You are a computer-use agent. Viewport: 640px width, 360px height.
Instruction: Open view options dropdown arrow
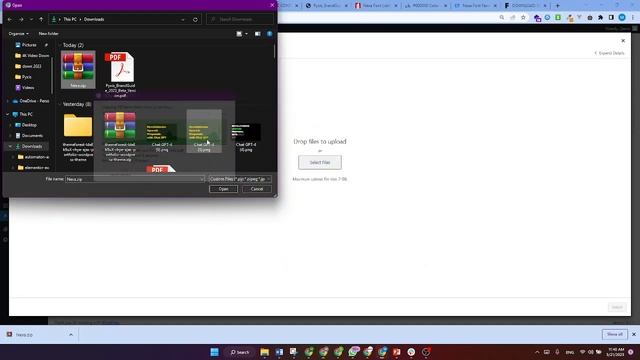246,33
